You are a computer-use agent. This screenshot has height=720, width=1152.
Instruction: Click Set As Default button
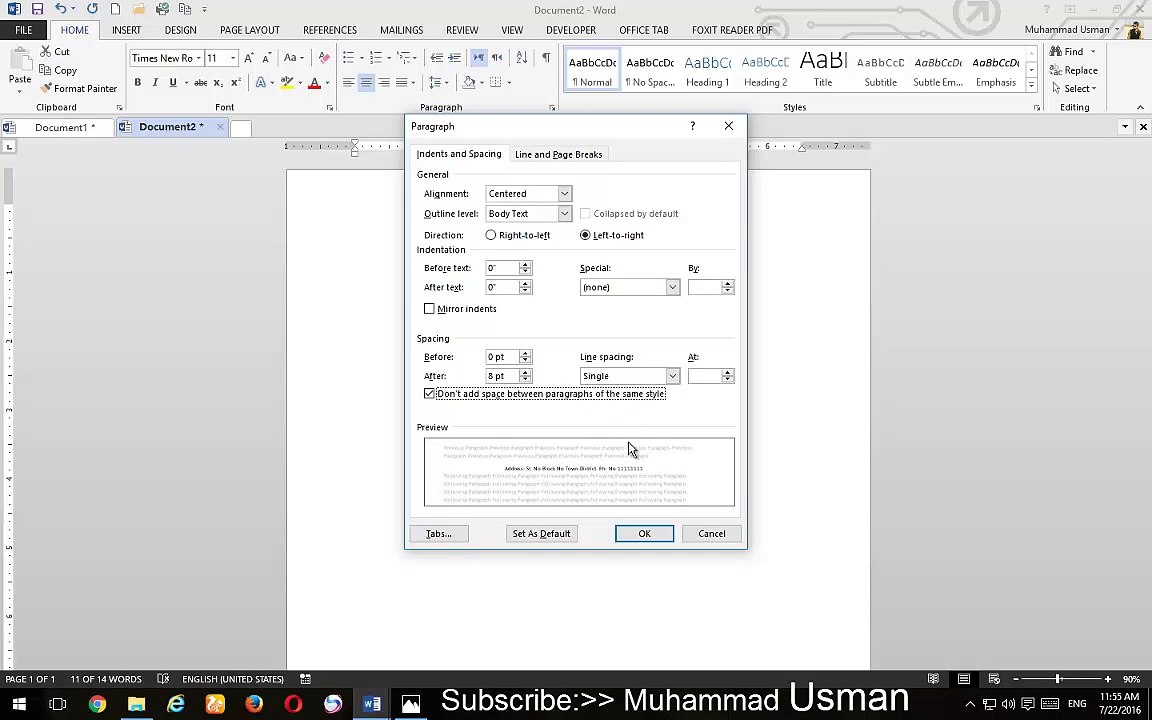tap(541, 533)
